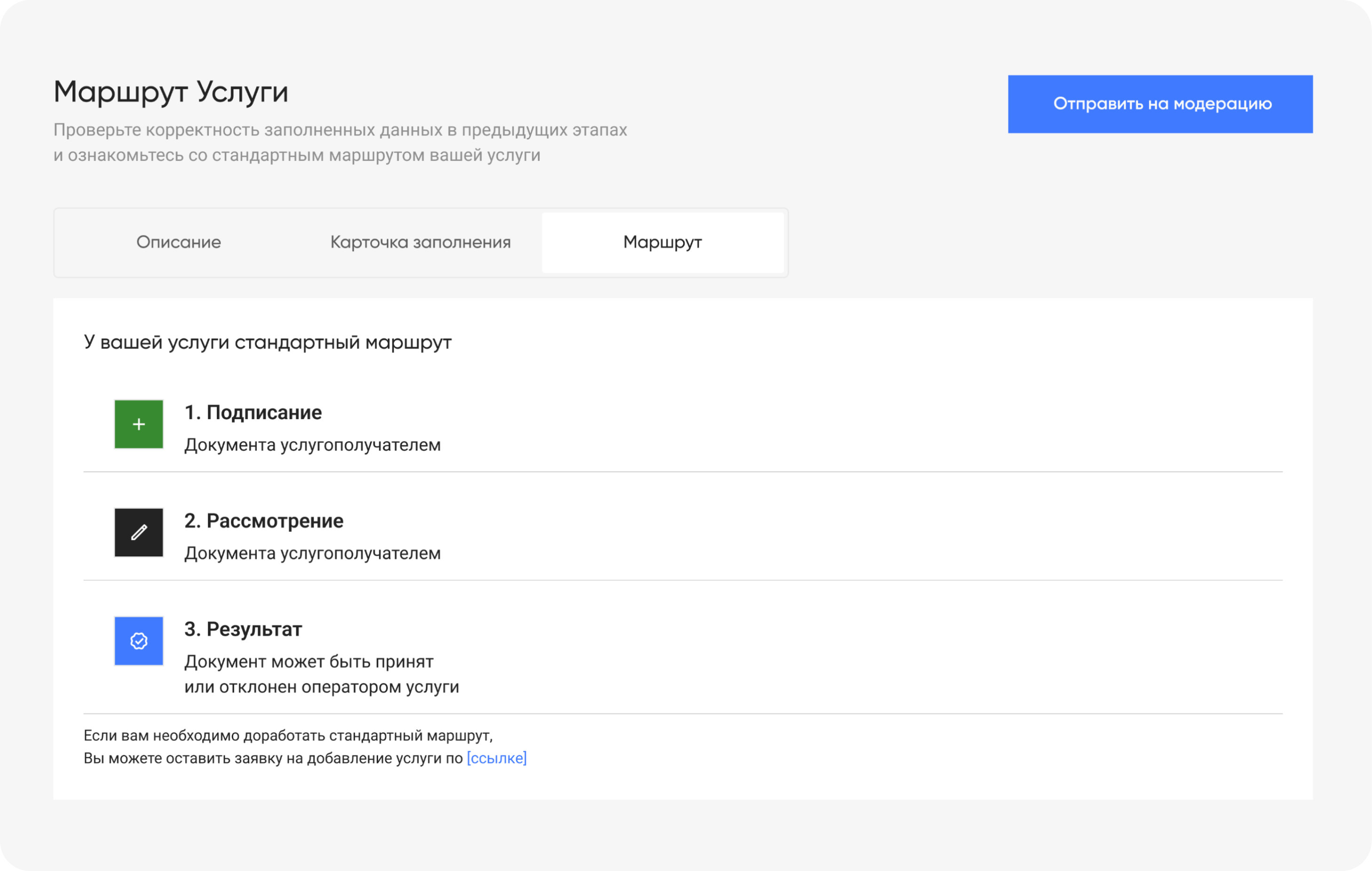Click the Если вам необходимо доработать footer text
The height and width of the screenshot is (871, 1372).
point(288,736)
